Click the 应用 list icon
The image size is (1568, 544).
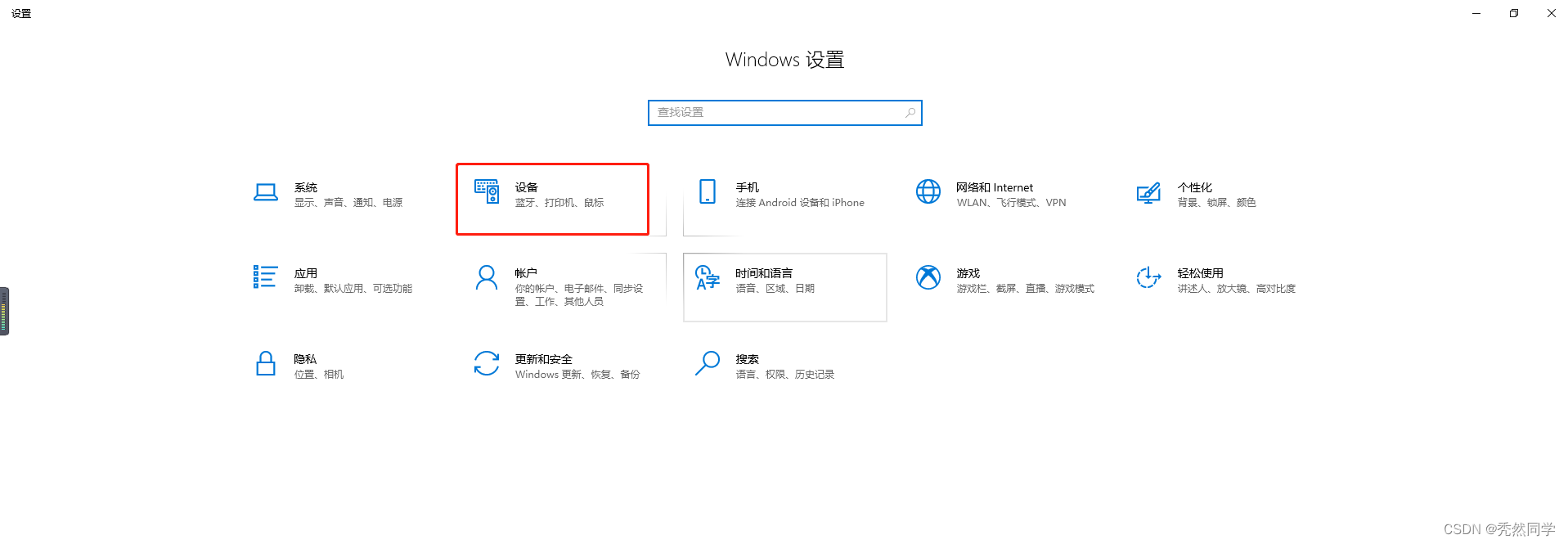[x=266, y=276]
